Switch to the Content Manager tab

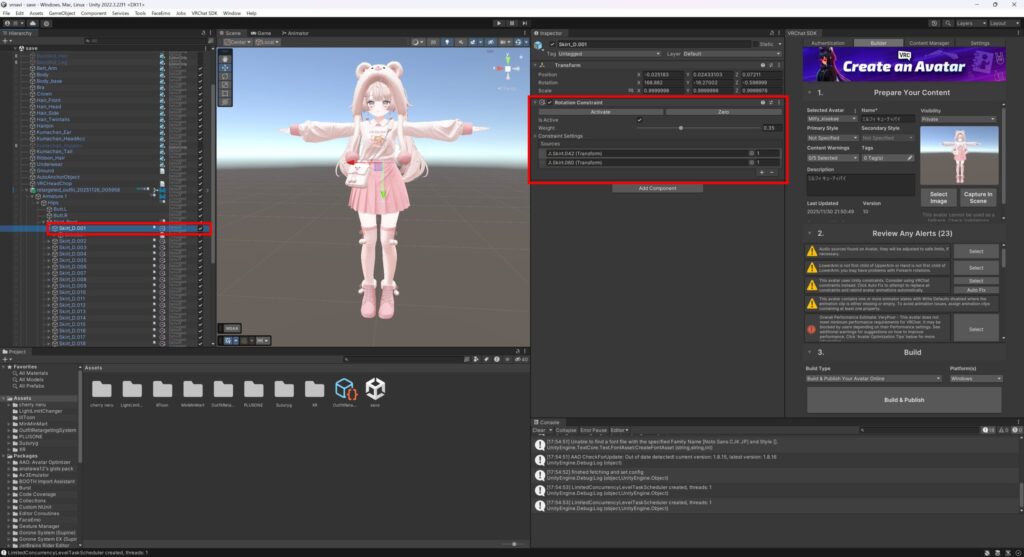click(929, 43)
